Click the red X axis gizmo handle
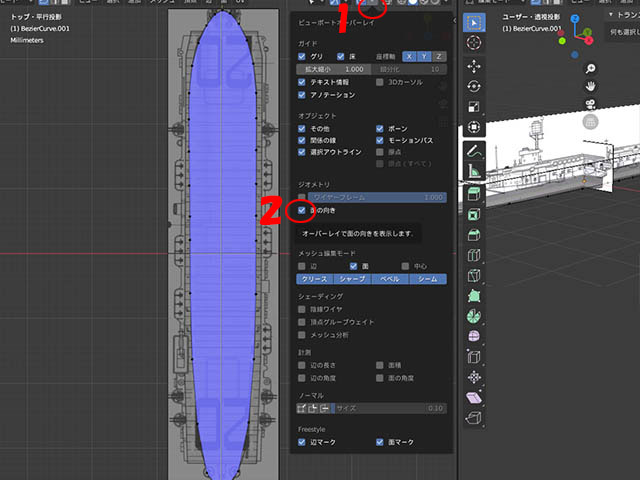The height and width of the screenshot is (480, 640). [x=589, y=40]
